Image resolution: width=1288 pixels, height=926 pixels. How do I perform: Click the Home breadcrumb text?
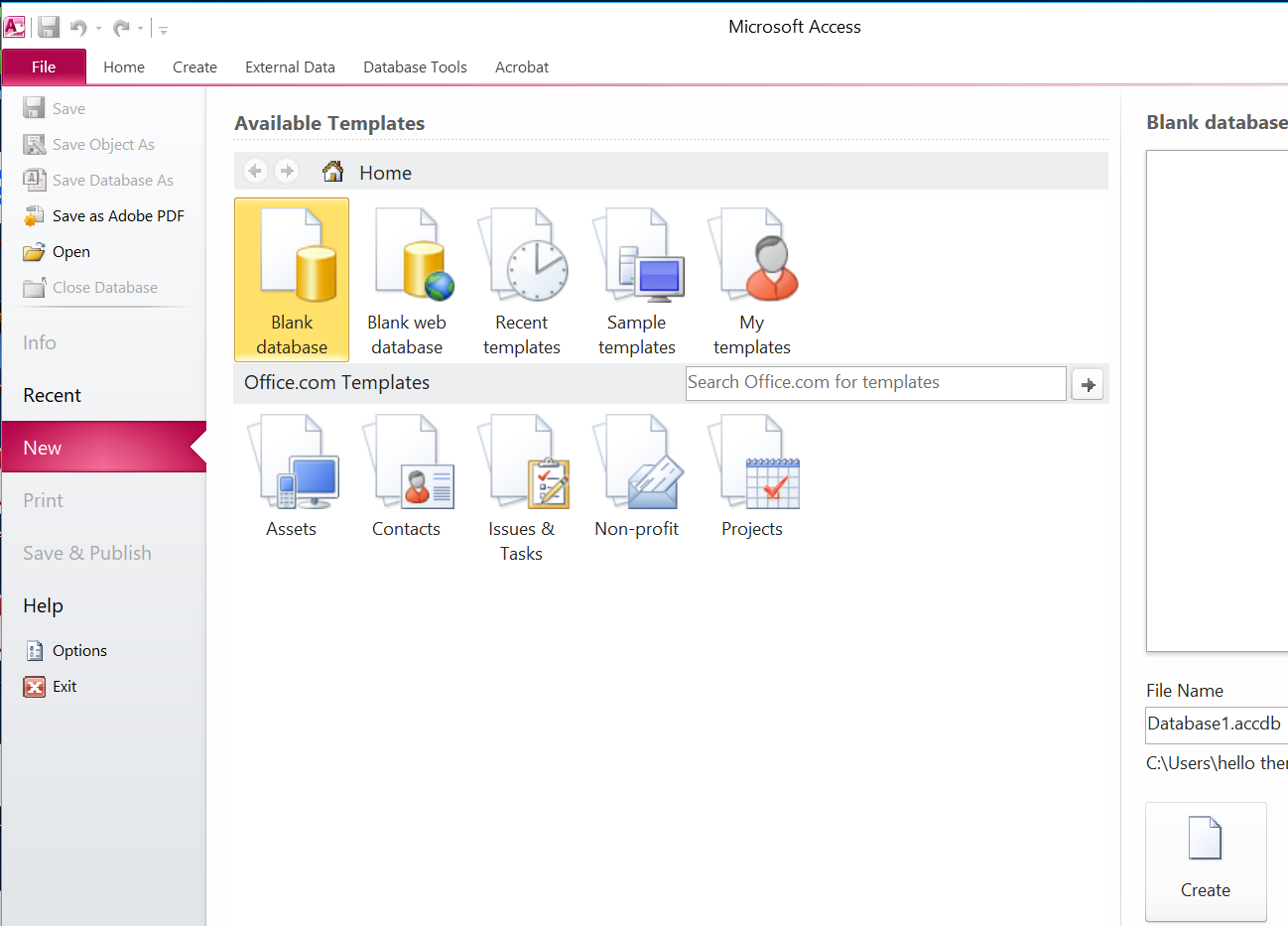[x=385, y=173]
